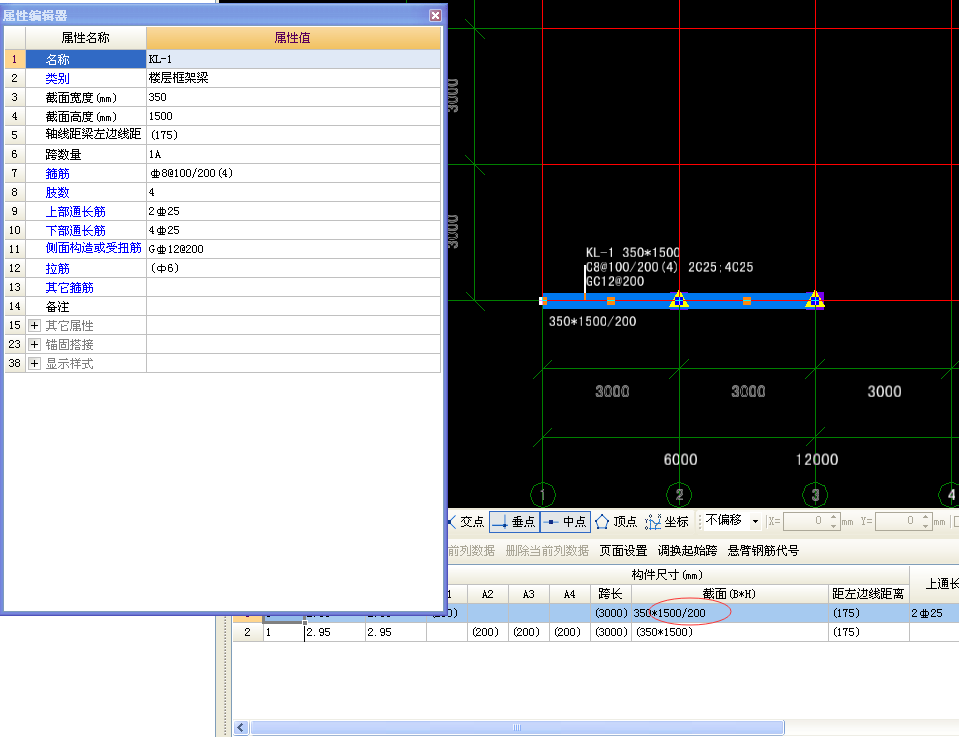Click the A2 column header
Image resolution: width=959 pixels, height=737 pixels.
487,594
